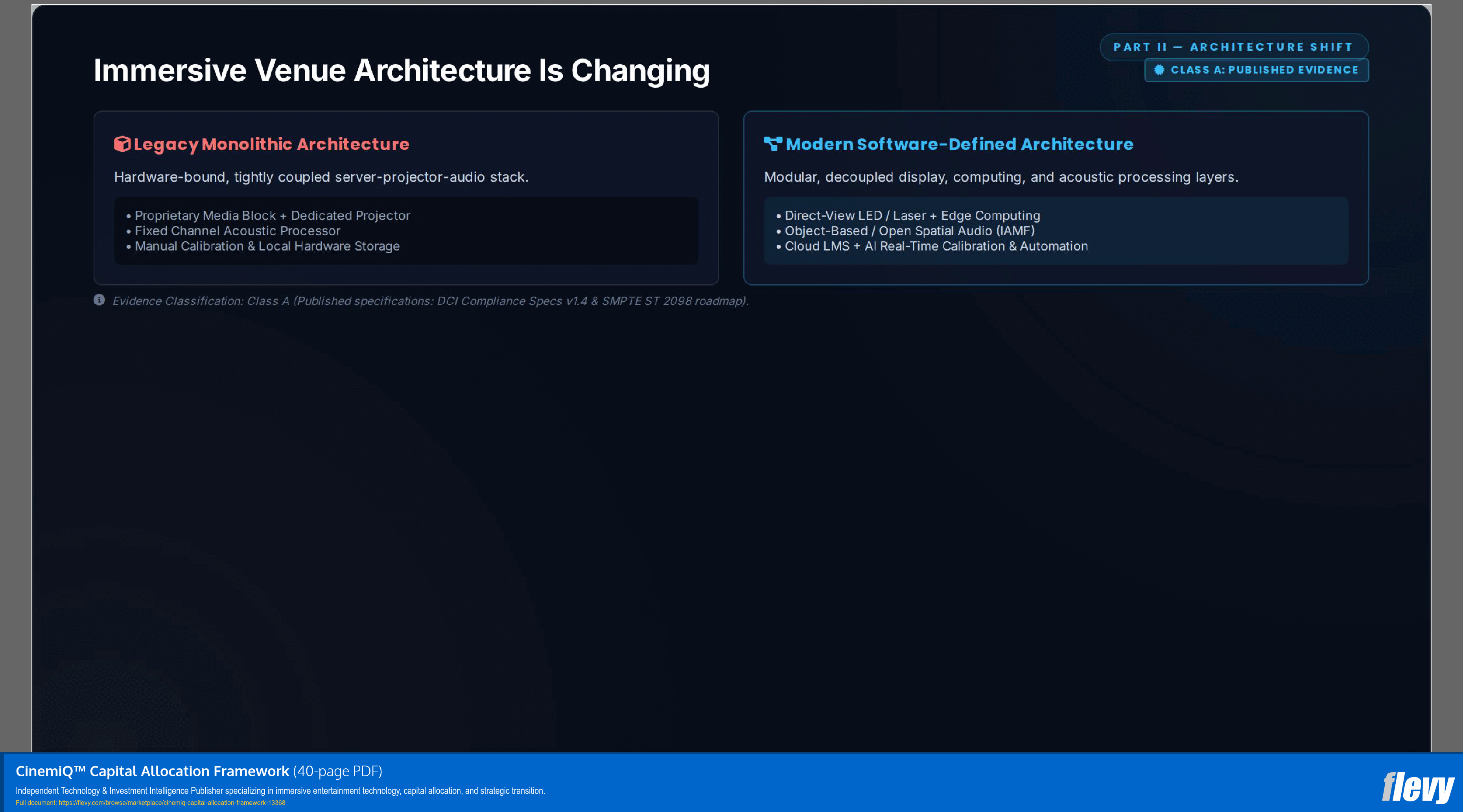Click the Class A: Published Evidence badge
This screenshot has width=1463, height=812.
(1256, 70)
